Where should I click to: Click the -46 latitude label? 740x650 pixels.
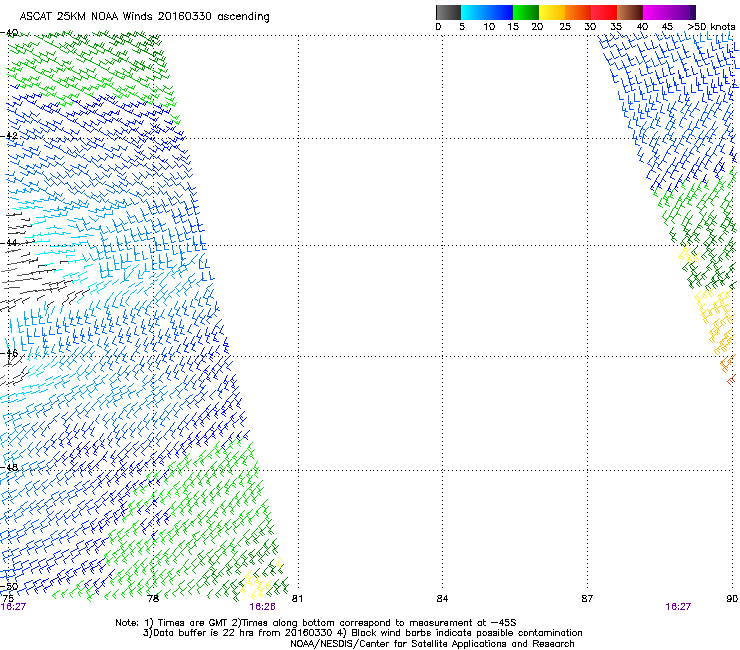[9, 353]
